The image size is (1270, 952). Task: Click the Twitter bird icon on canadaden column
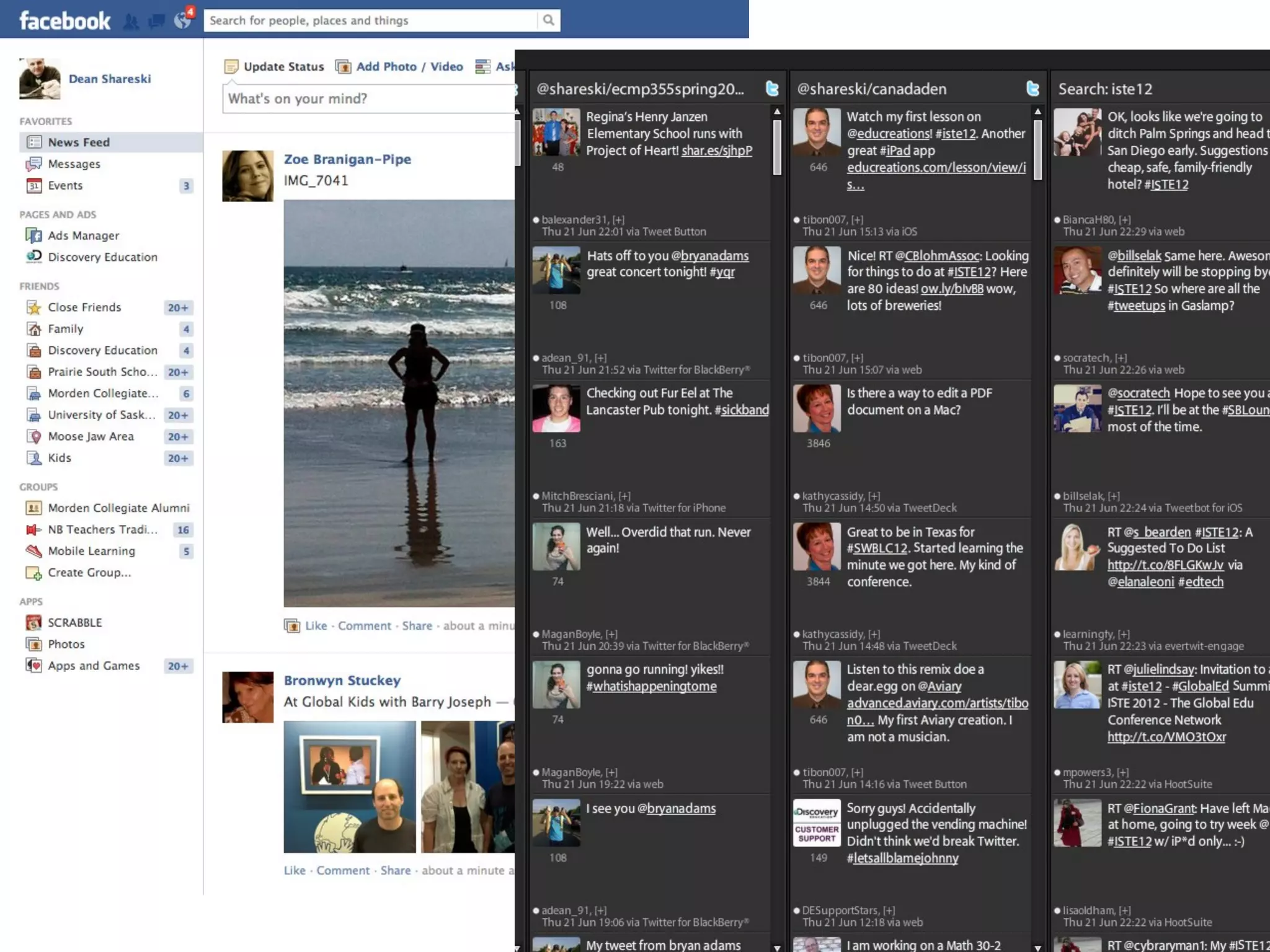tap(1032, 89)
